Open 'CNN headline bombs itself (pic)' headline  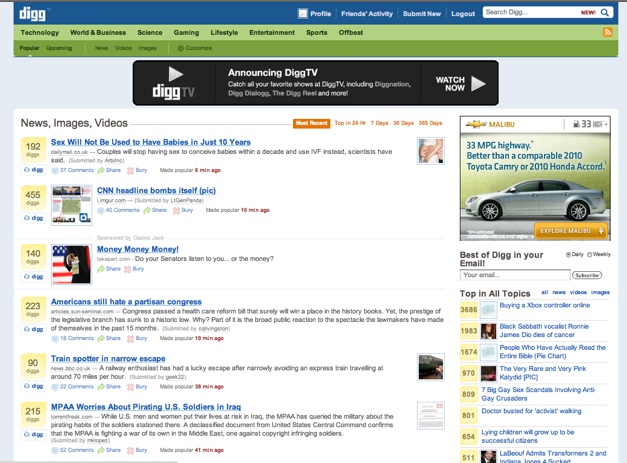click(156, 191)
